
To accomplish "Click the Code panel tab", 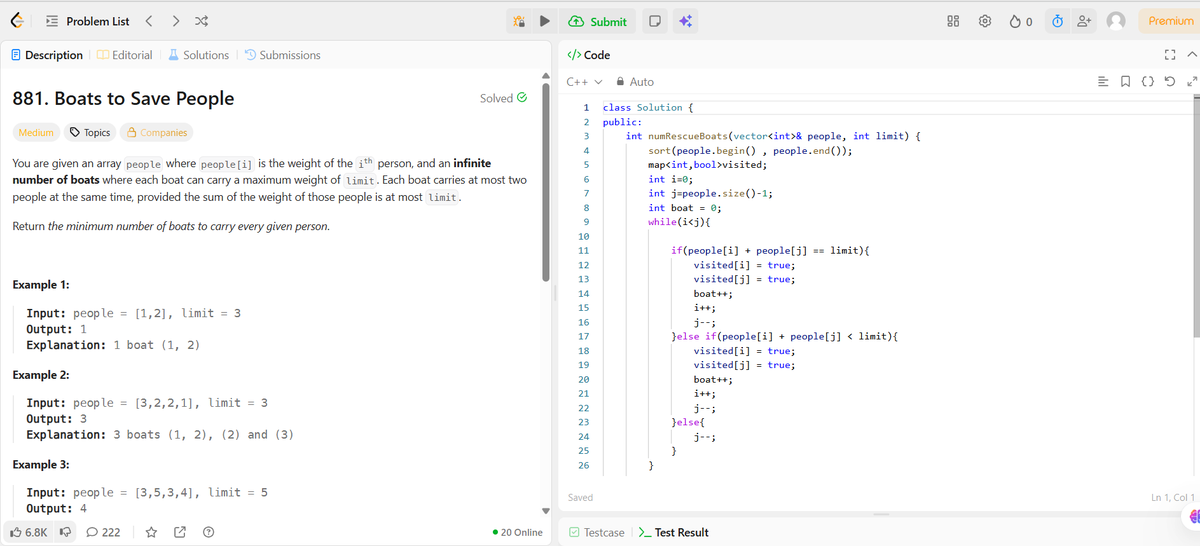I will point(588,55).
